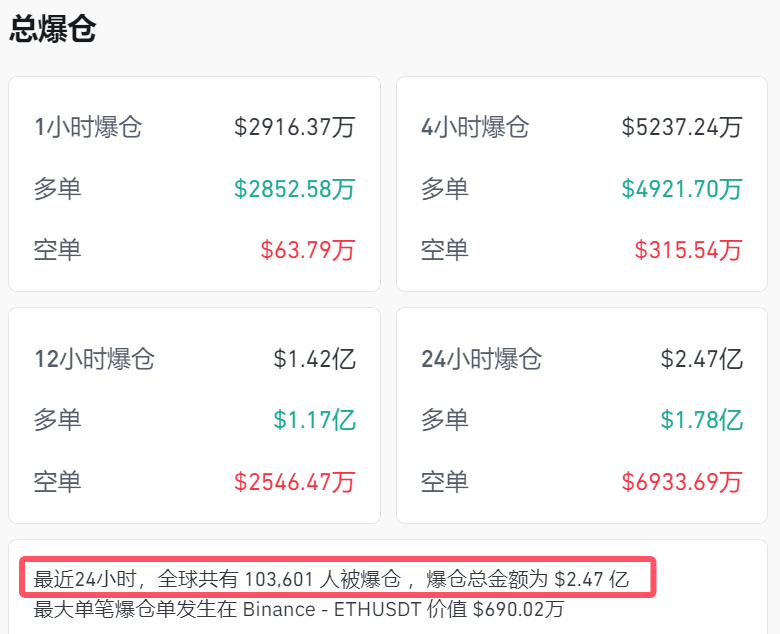The image size is (780, 634).
Task: Click the 4-hour total value $5237.24万
Action: pos(682,127)
